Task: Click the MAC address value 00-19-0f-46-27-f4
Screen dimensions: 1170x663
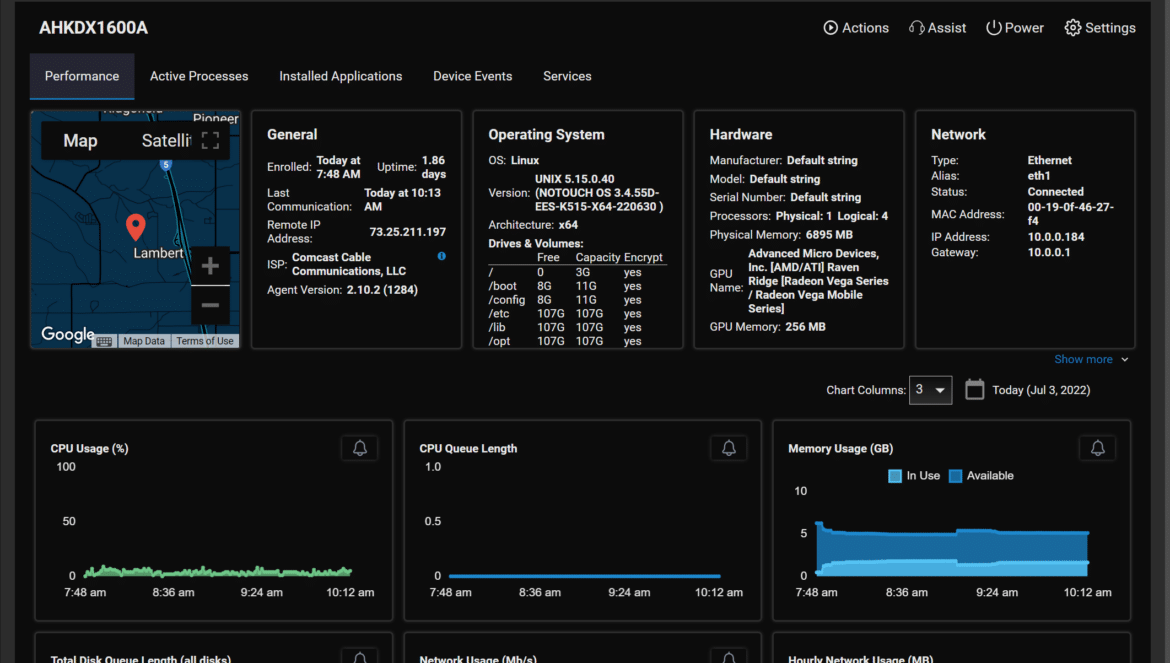Action: tap(1071, 214)
